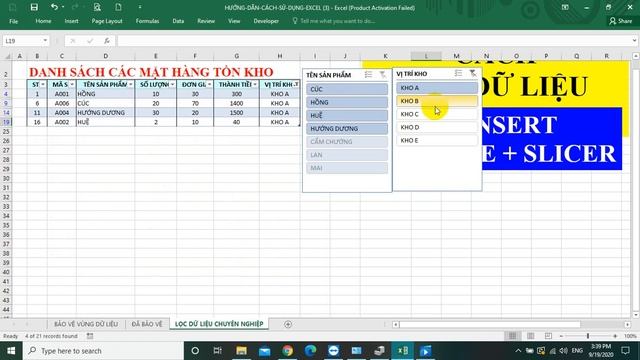Viewport: 640px width, 360px height.
Task: Clear filter on VỊ TRÍ KHO slicer
Action: click(x=473, y=73)
